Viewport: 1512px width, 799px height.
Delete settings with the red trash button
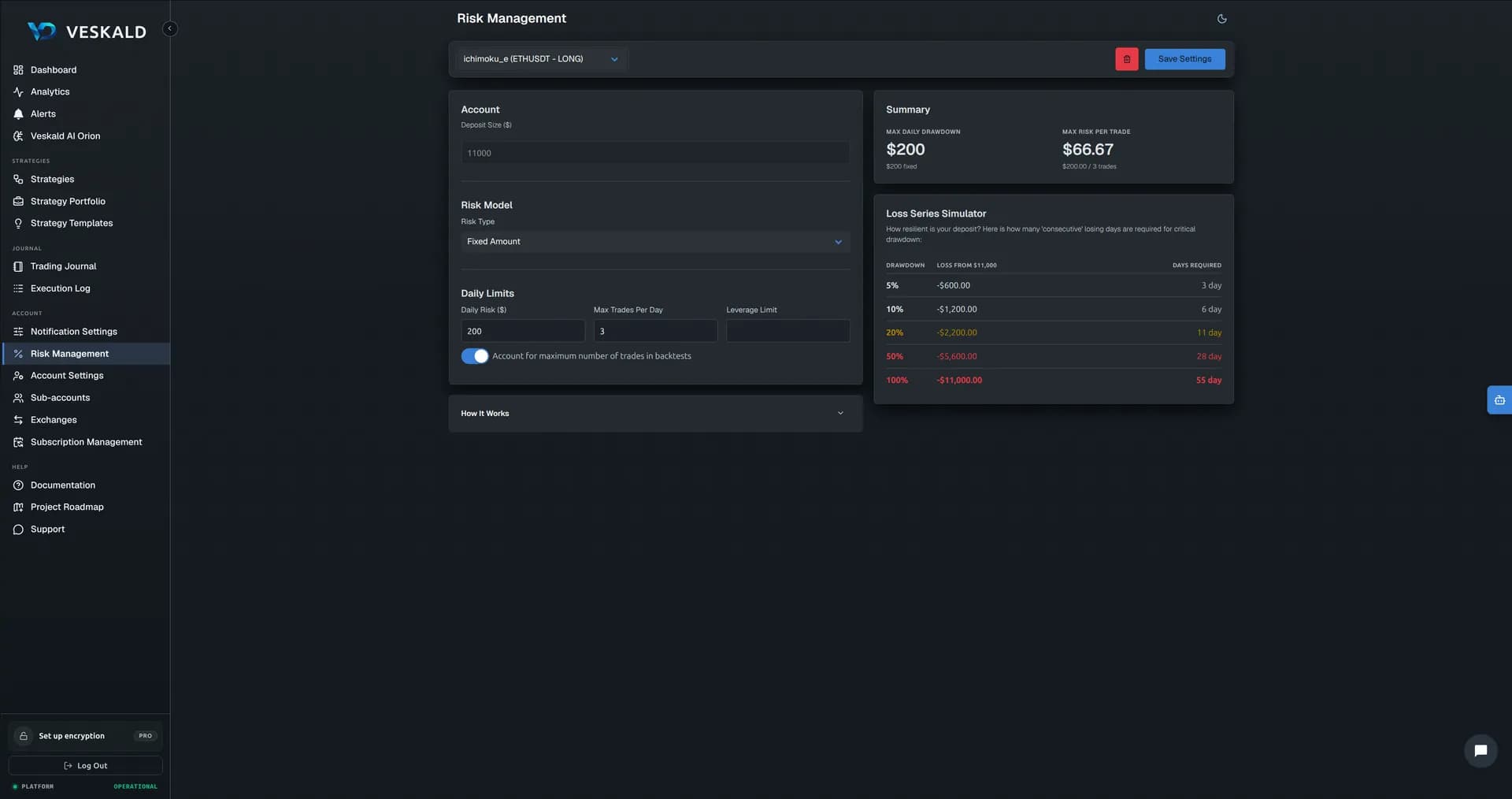[x=1126, y=59]
